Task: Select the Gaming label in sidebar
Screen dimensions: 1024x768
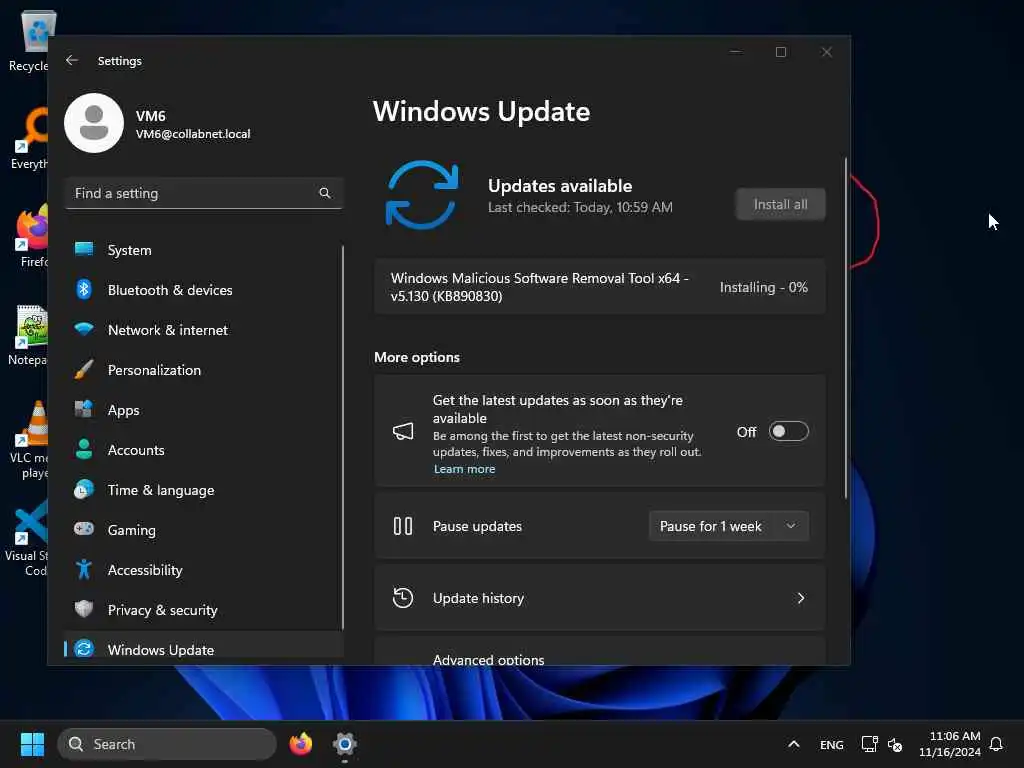Action: click(131, 530)
